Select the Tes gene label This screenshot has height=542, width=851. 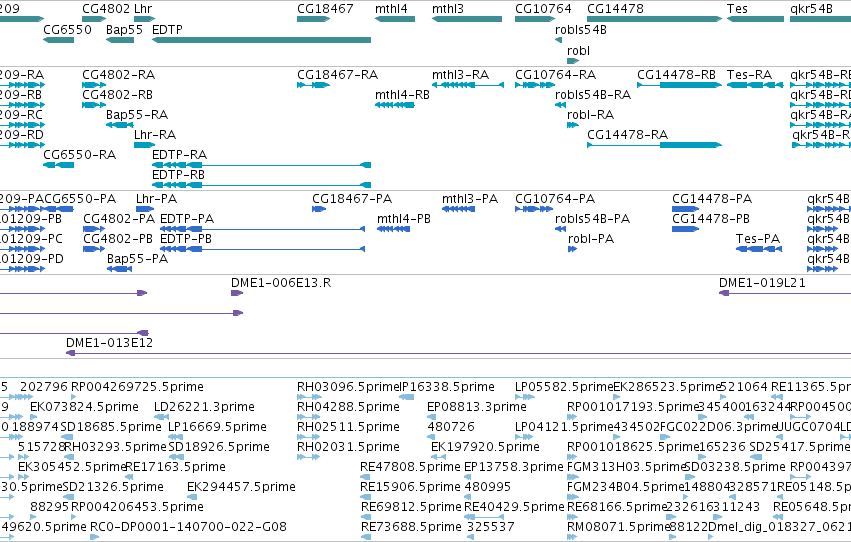pyautogui.click(x=737, y=9)
